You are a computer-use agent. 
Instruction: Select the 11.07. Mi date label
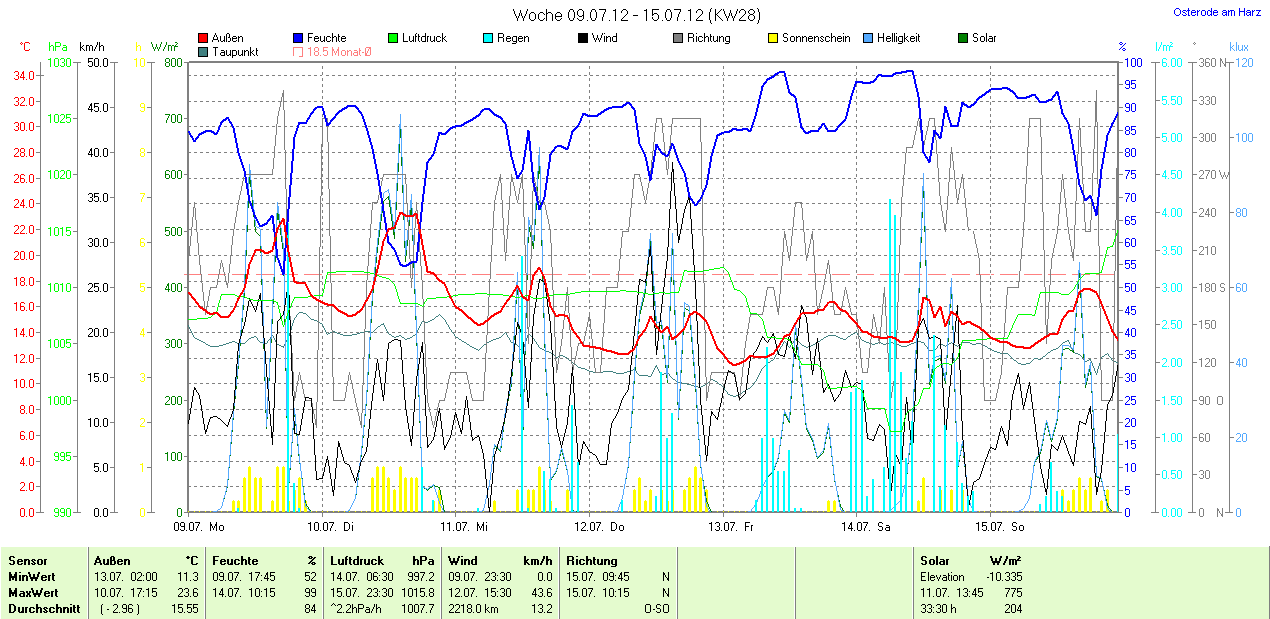(x=466, y=526)
